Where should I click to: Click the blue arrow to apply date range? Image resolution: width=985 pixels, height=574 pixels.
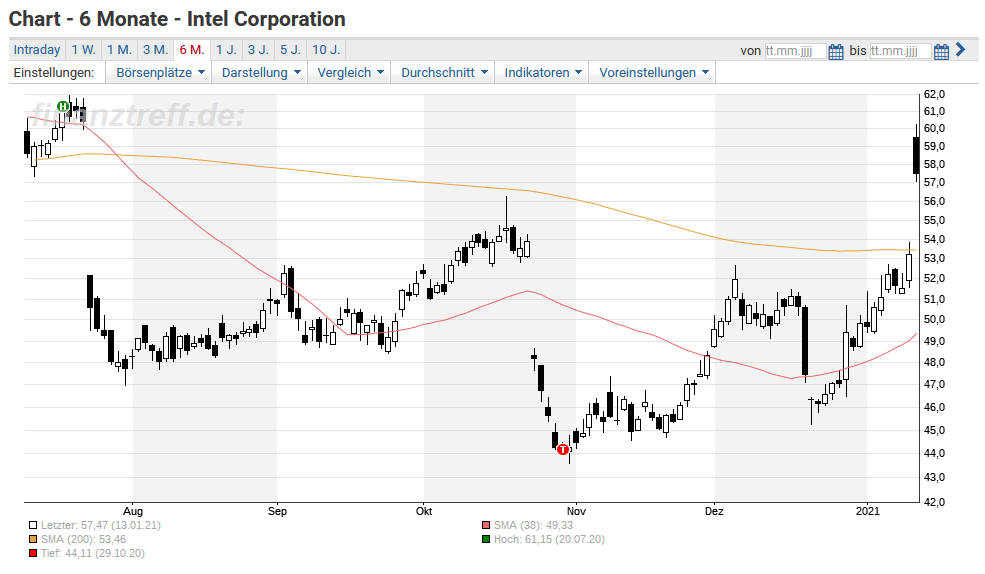coord(960,49)
